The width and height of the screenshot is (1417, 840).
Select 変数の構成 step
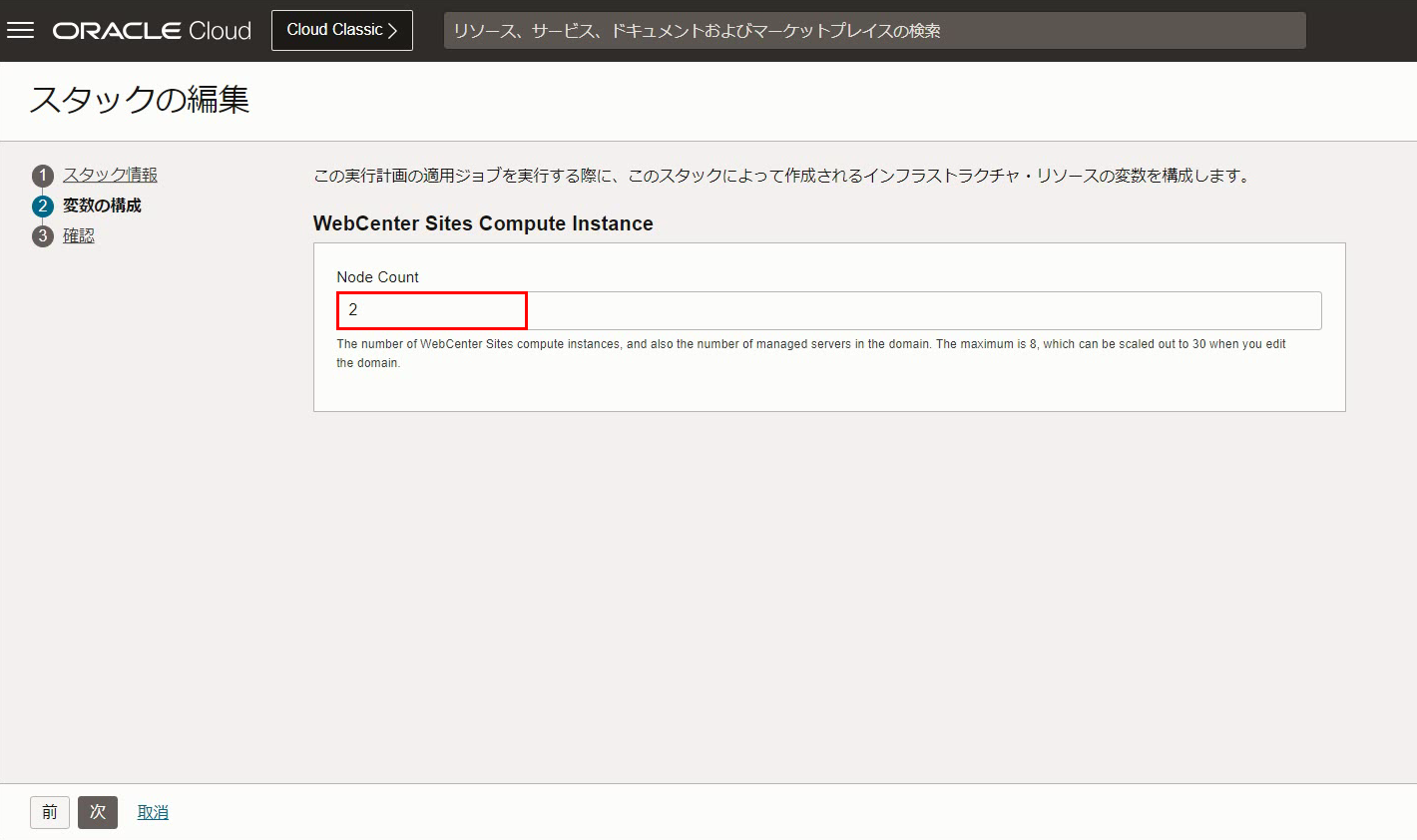102,206
